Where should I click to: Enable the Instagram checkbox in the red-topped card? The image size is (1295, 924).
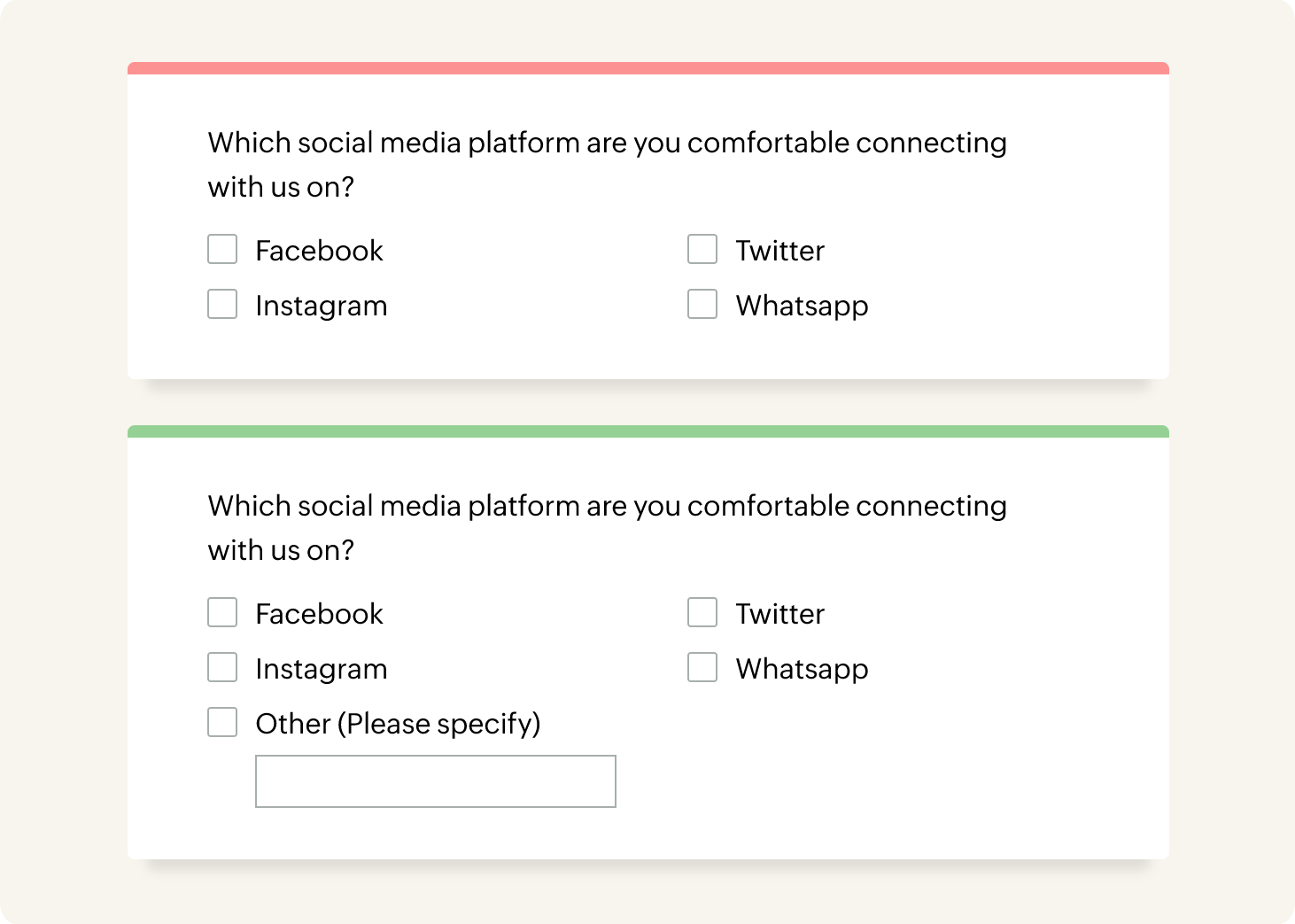(x=222, y=305)
